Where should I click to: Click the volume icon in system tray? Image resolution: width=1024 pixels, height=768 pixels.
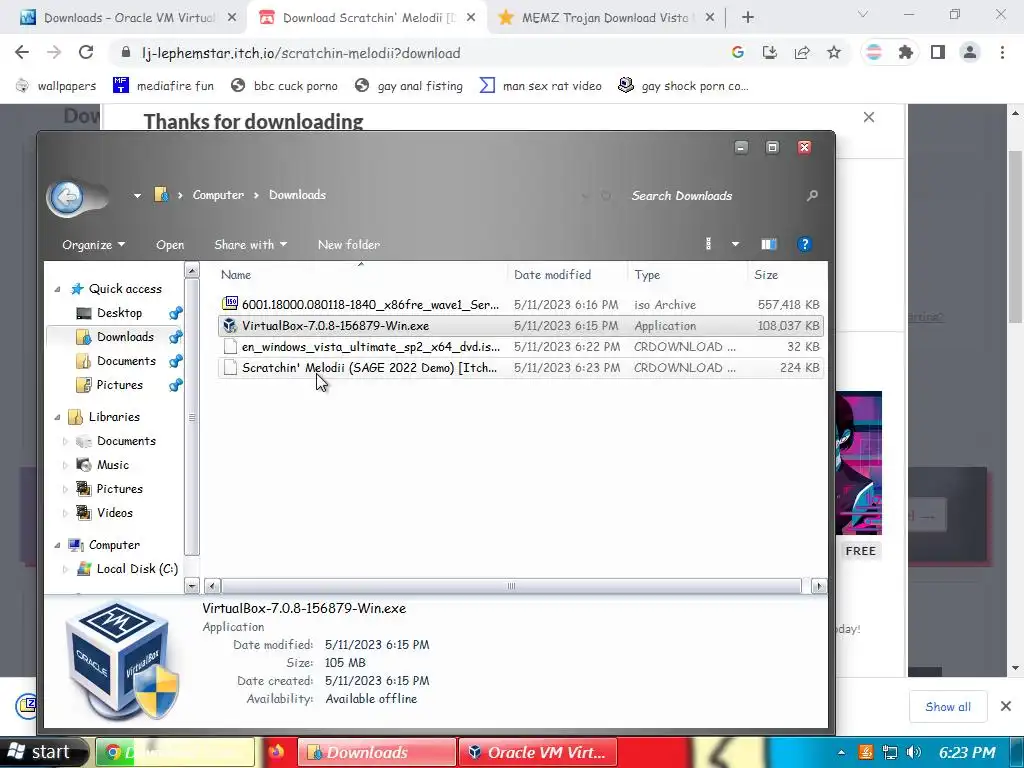[x=914, y=752]
